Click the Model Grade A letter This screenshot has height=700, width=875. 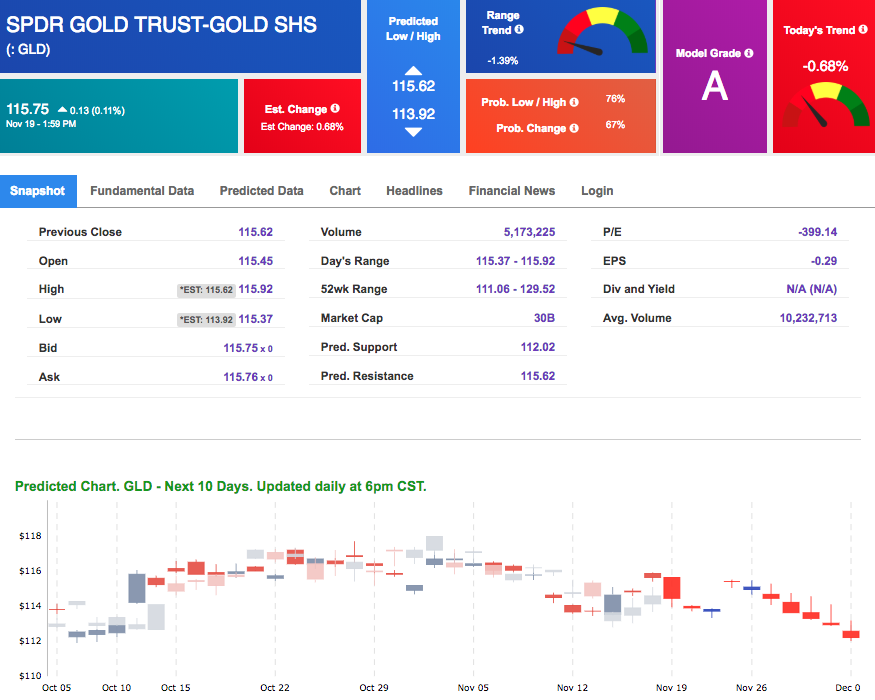(x=715, y=86)
